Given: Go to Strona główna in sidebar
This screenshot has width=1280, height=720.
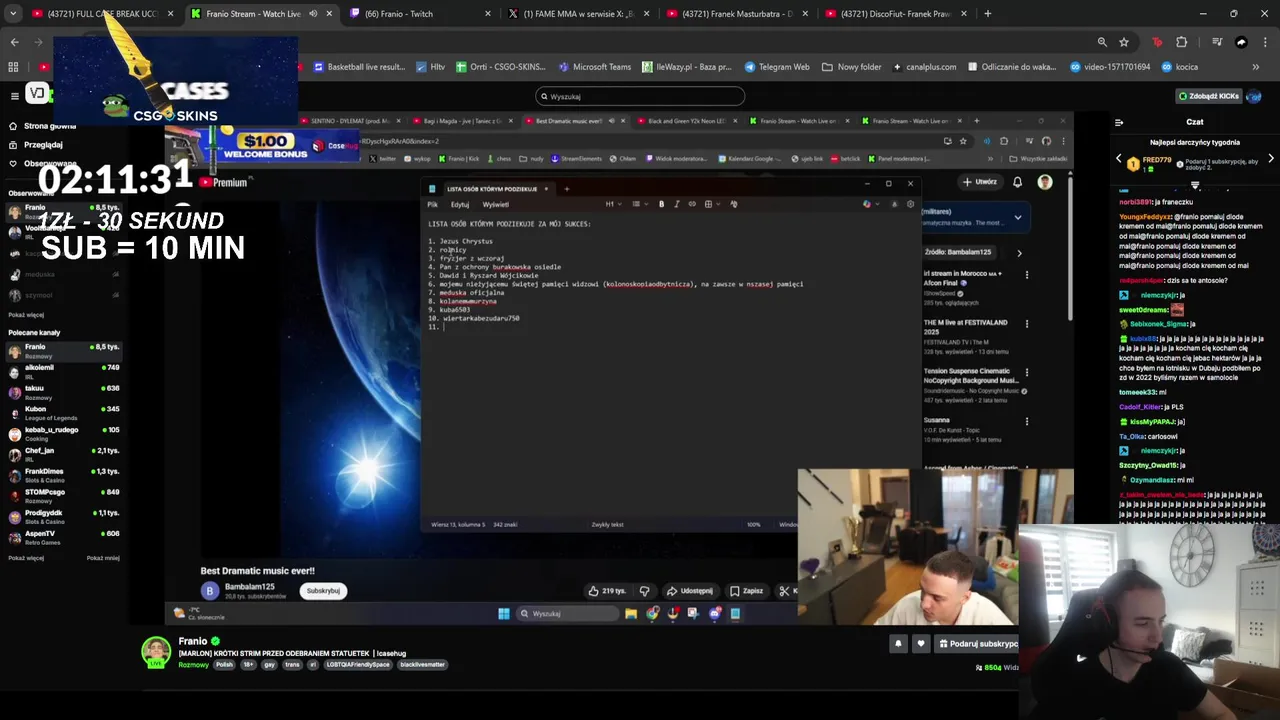Looking at the screenshot, I should (x=42, y=126).
